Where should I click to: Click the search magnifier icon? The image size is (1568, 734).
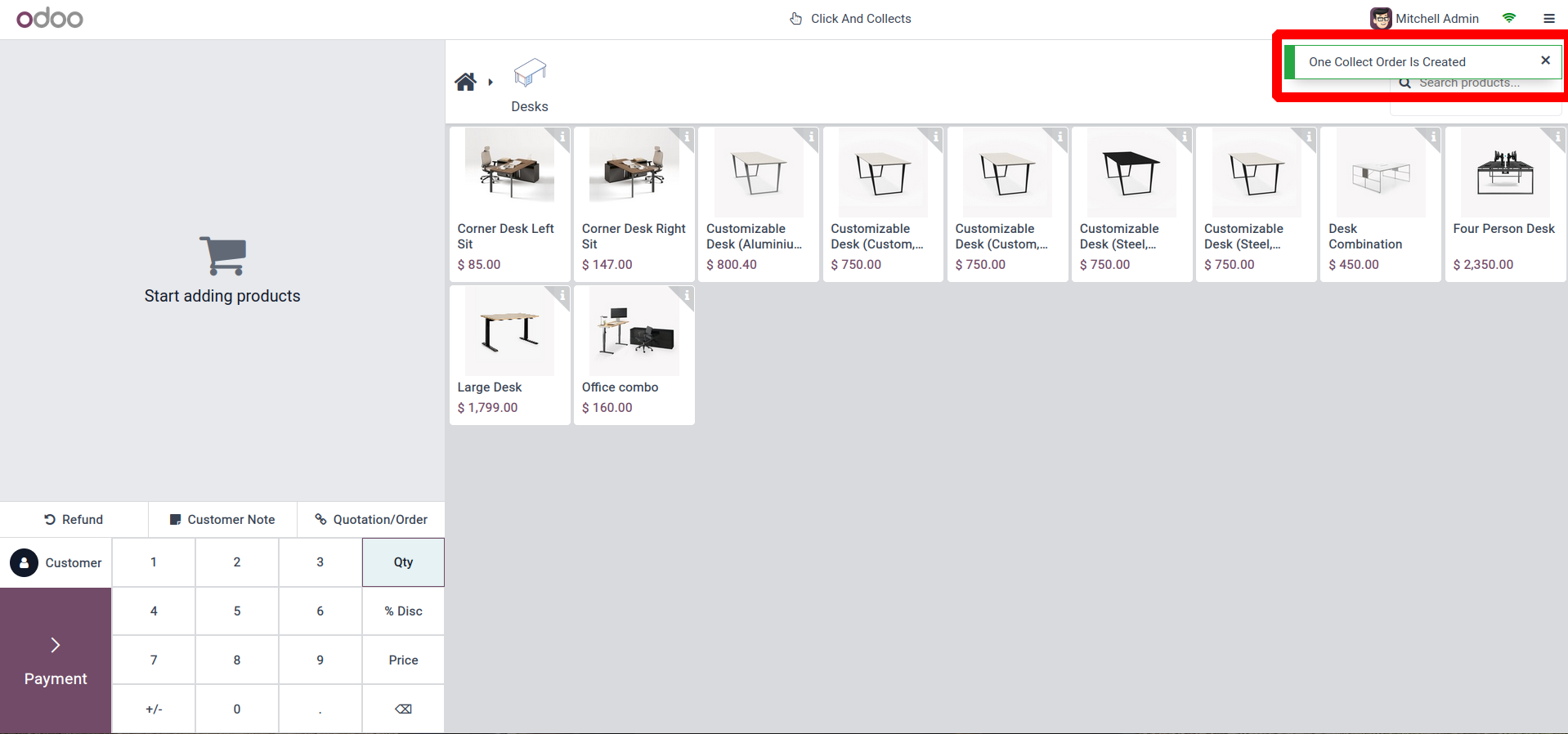pos(1404,83)
